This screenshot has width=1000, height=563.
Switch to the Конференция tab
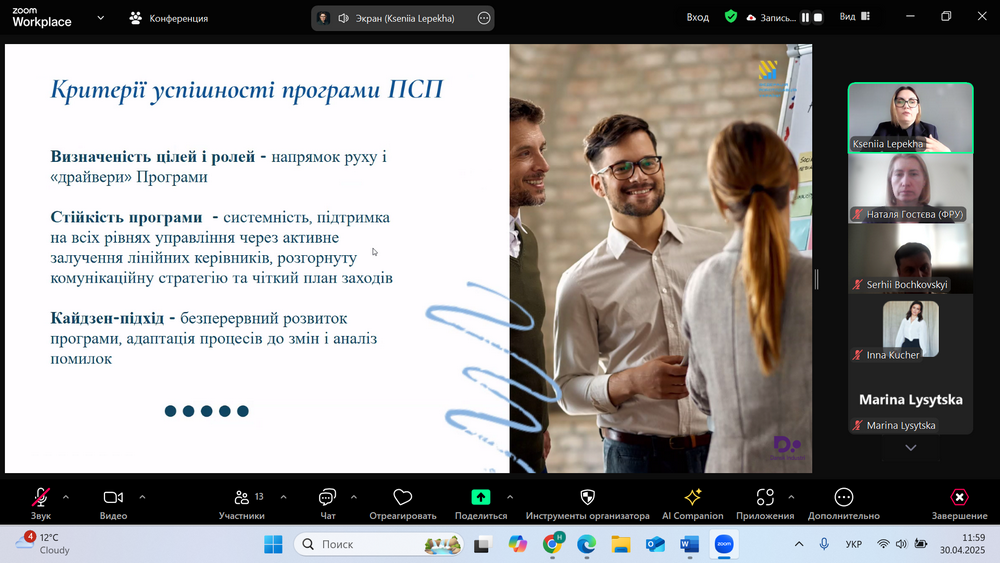click(169, 18)
